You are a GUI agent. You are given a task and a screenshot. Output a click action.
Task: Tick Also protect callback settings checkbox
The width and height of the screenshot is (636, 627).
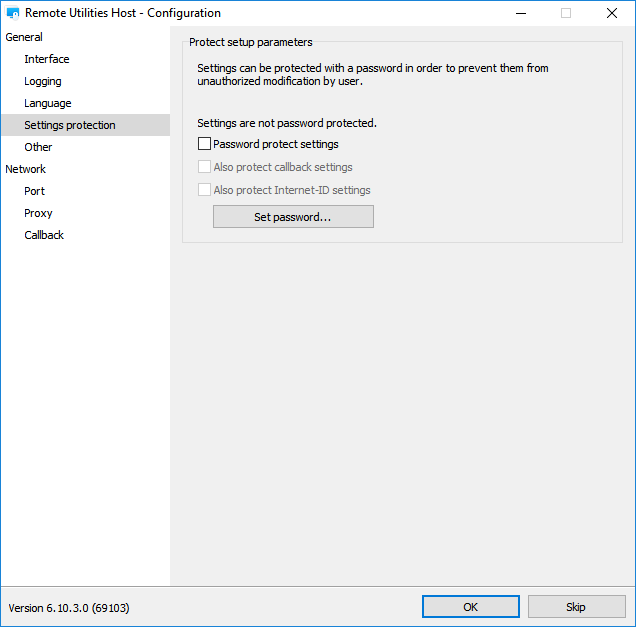pos(204,167)
